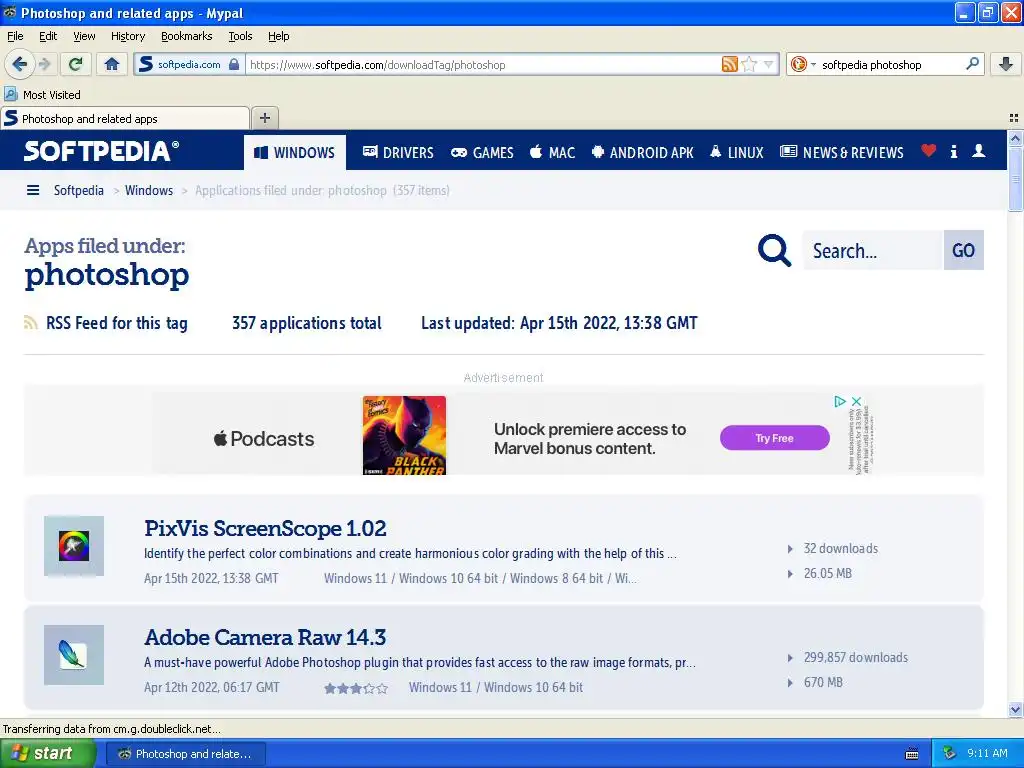Click the Softpedia breadcrumb link
The width and height of the screenshot is (1024, 768).
(x=78, y=190)
